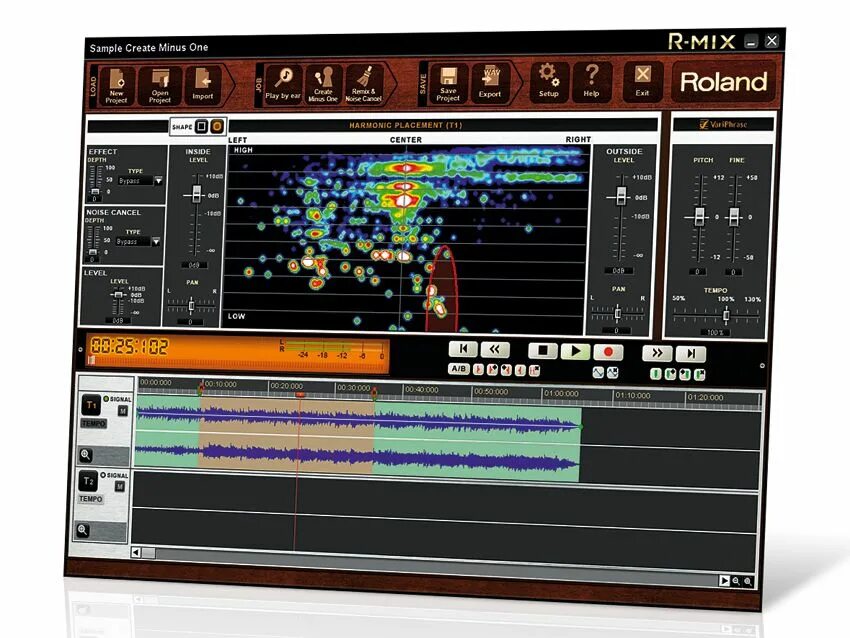The height and width of the screenshot is (638, 850).
Task: Click the TEMPO percentage slider knob
Action: tap(726, 315)
